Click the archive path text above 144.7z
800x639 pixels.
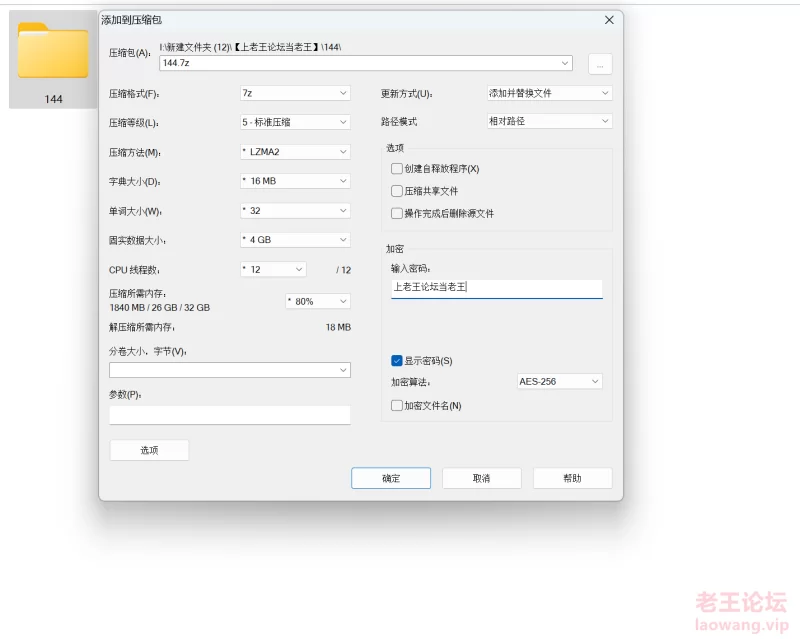point(251,47)
